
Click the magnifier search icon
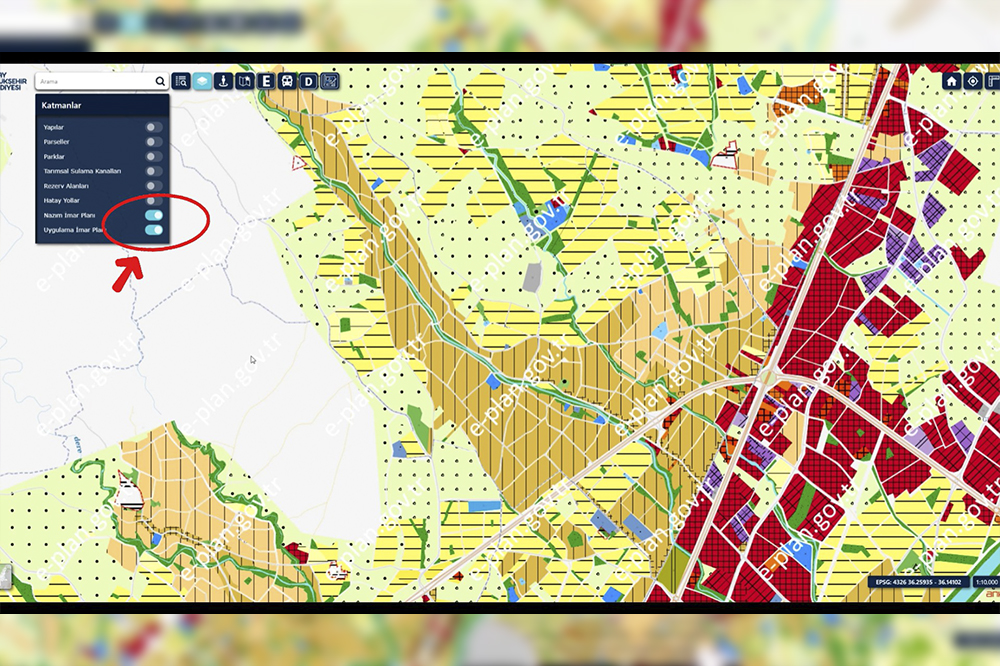pos(160,82)
